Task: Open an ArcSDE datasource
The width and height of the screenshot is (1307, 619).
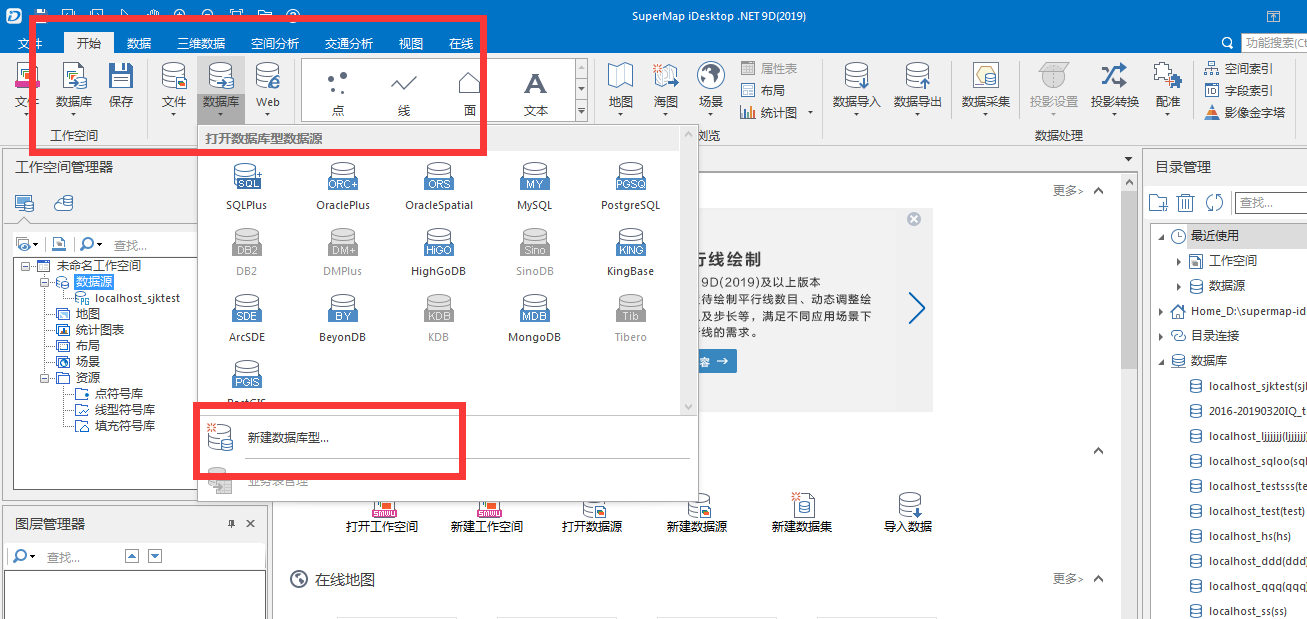Action: point(246,319)
